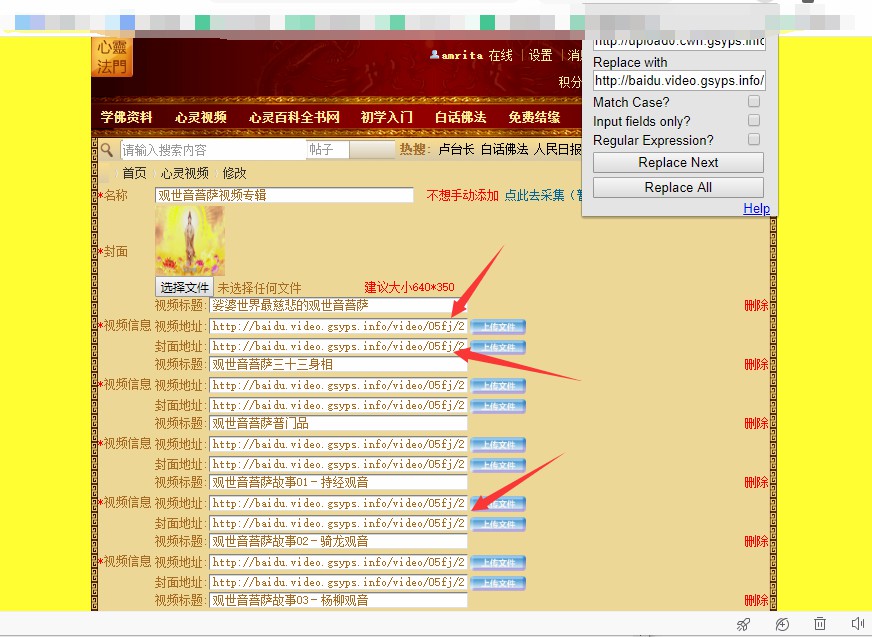The width and height of the screenshot is (872, 637).
Task: Open the 设置 settings link in header
Action: pyautogui.click(x=541, y=55)
